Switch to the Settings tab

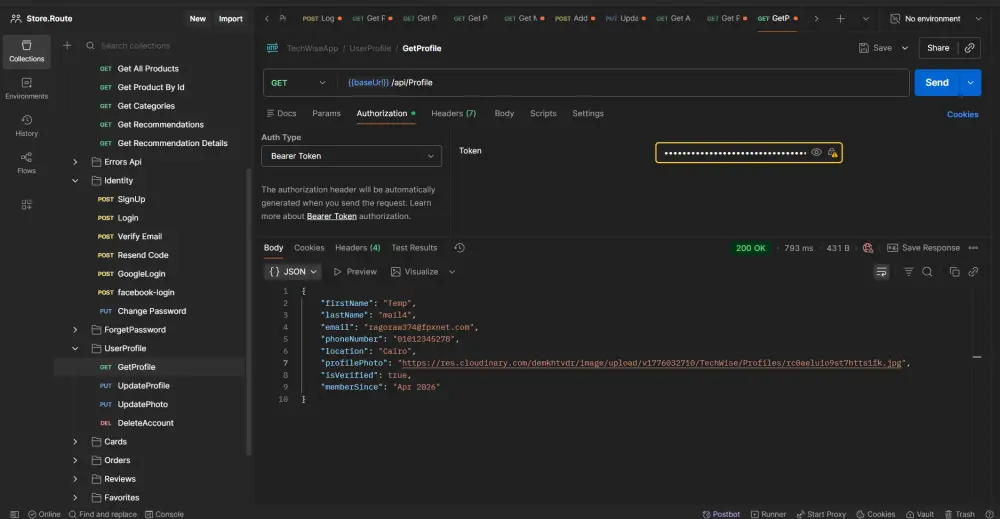click(587, 113)
